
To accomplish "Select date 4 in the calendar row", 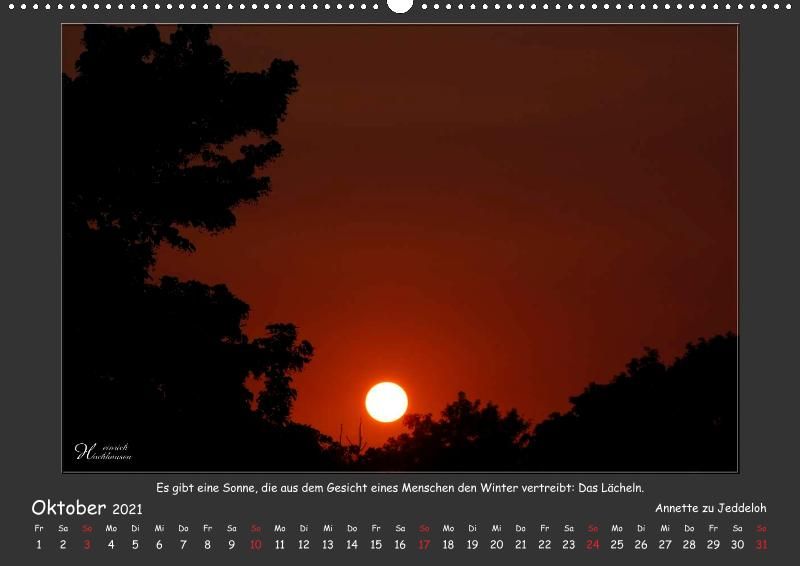I will 111,545.
